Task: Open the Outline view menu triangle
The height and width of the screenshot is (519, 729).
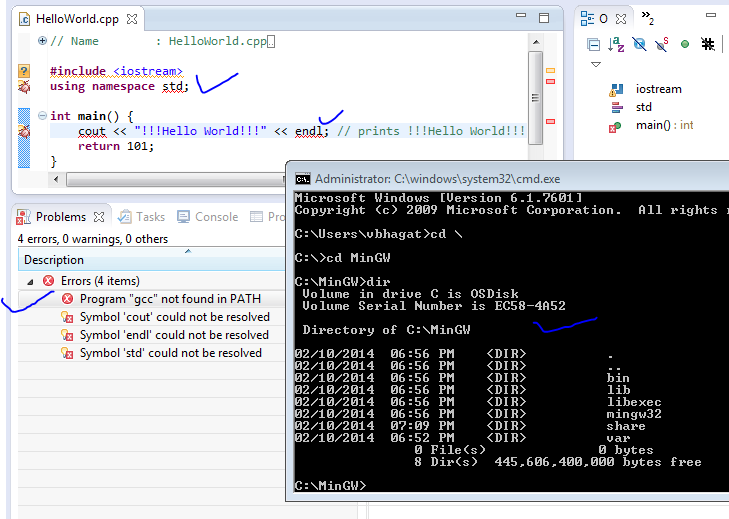Action: click(x=596, y=65)
